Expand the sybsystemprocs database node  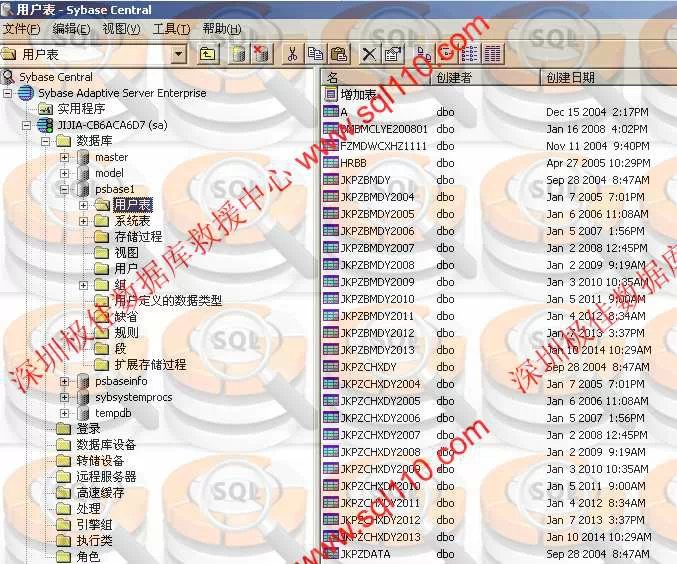(x=64, y=397)
